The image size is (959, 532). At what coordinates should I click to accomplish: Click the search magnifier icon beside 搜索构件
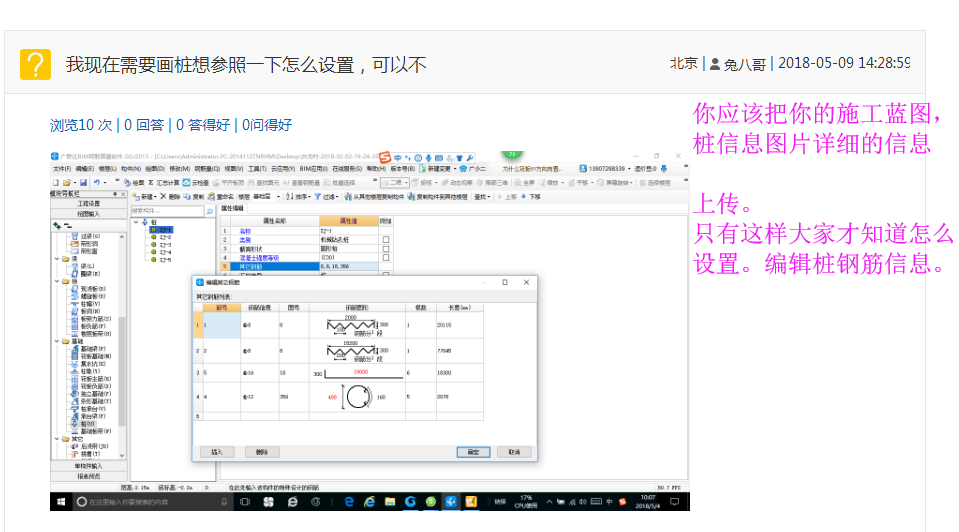pyautogui.click(x=210, y=212)
